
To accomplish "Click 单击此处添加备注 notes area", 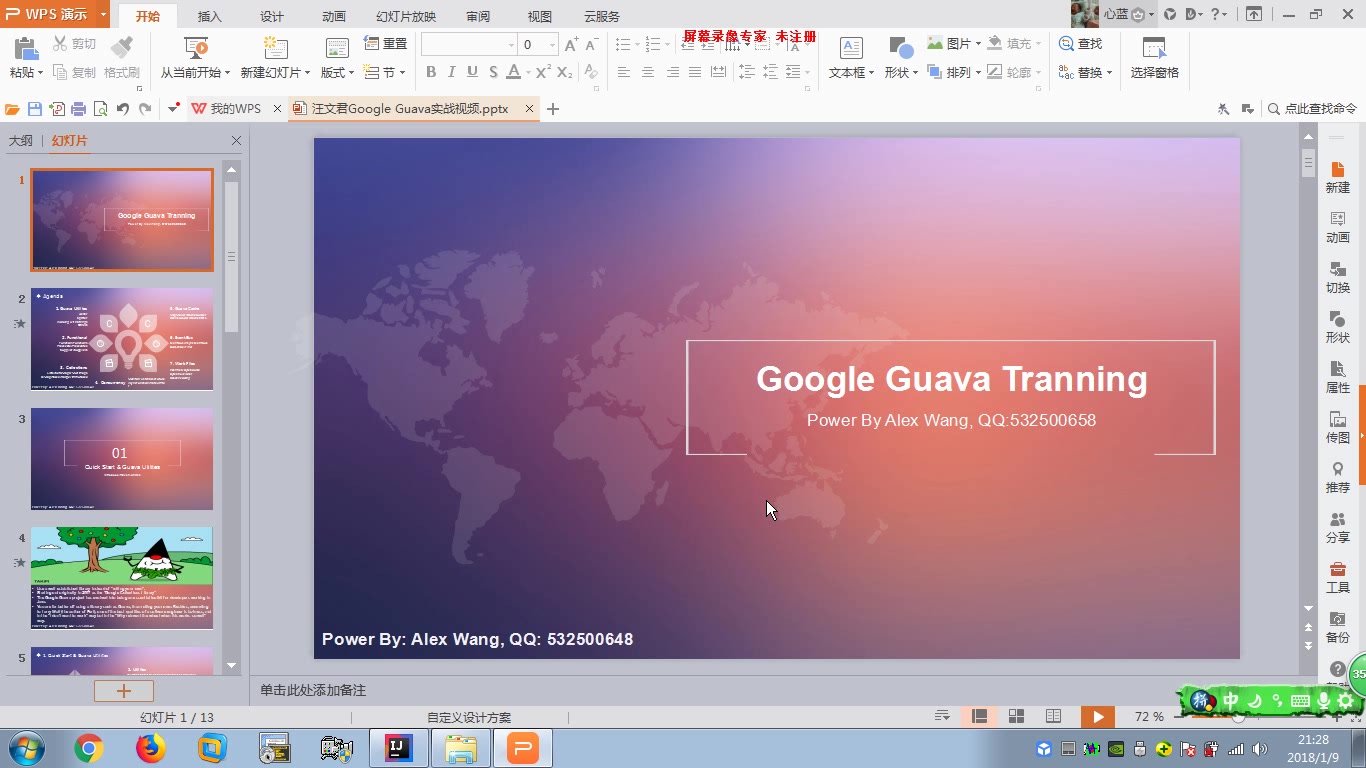I will [313, 690].
